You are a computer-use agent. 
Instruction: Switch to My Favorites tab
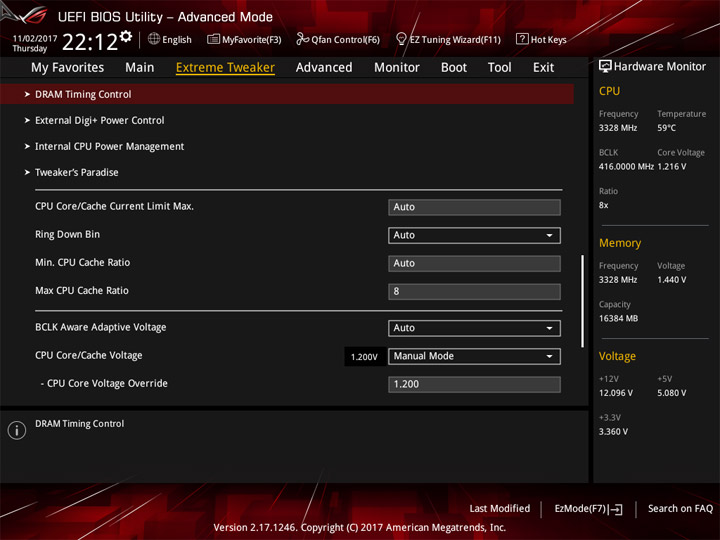coord(68,68)
